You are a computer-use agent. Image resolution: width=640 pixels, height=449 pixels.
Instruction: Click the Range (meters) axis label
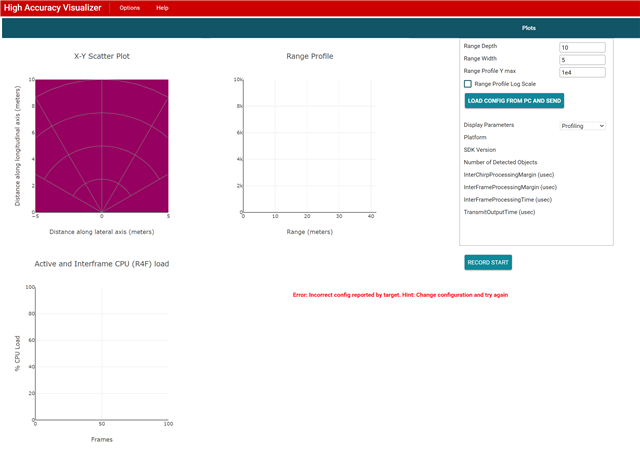point(310,232)
